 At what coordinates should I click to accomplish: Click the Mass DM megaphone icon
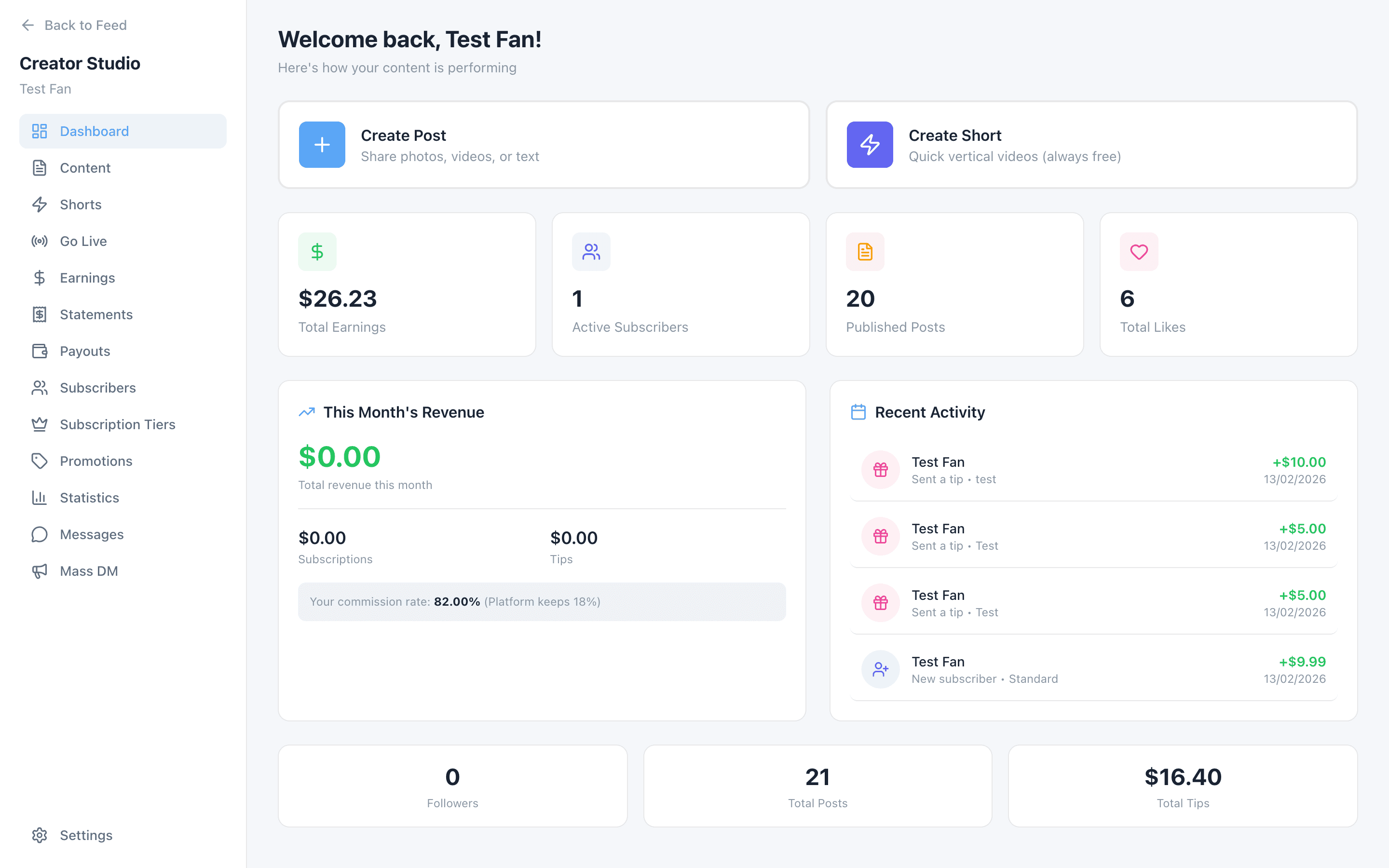pos(40,571)
